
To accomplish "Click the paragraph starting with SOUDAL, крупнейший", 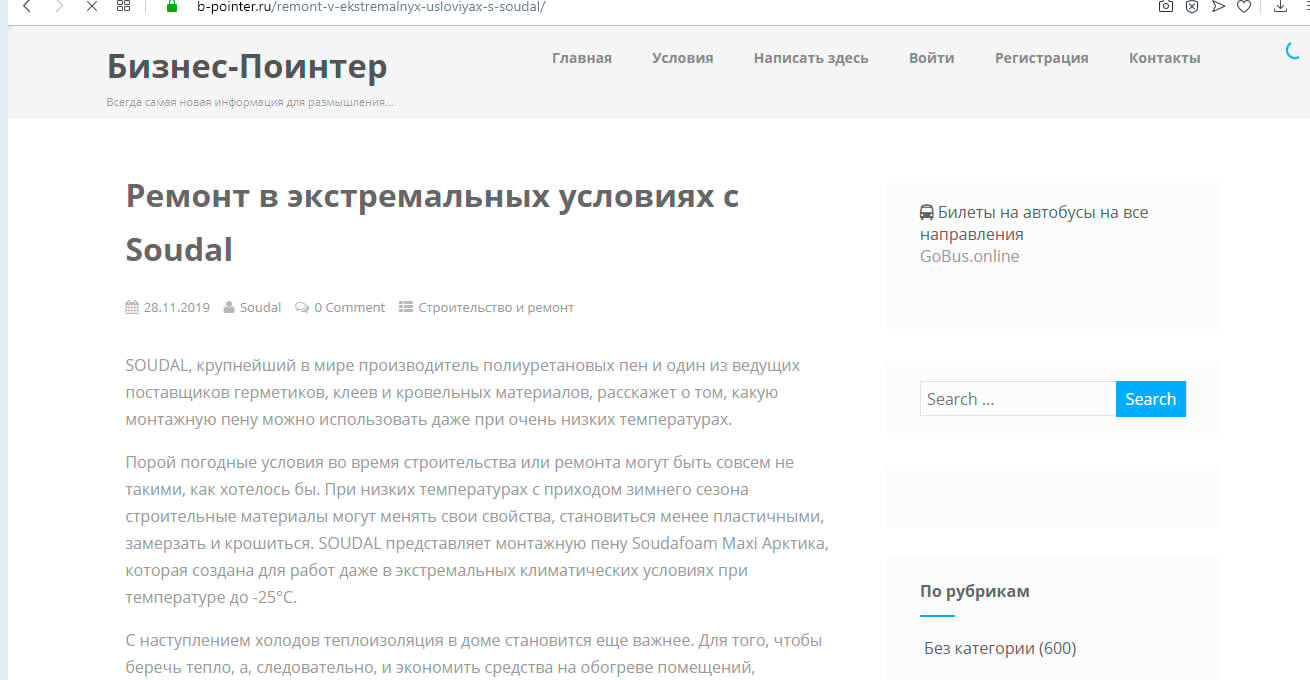I will point(463,392).
